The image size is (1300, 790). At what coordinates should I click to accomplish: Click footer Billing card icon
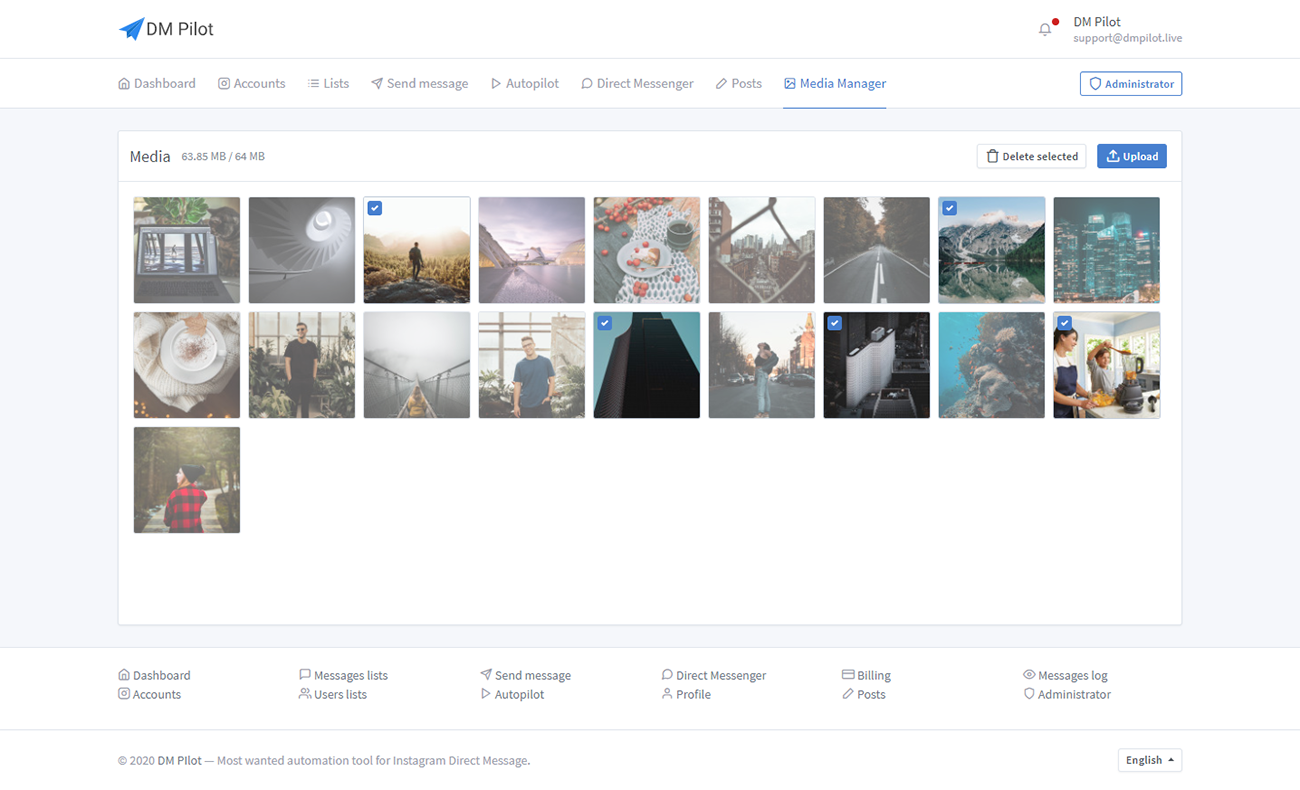[848, 675]
